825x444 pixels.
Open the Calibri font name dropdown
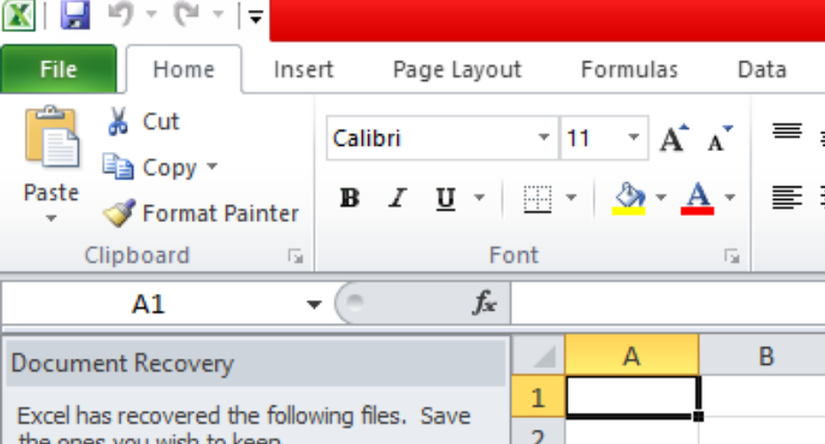pyautogui.click(x=544, y=138)
